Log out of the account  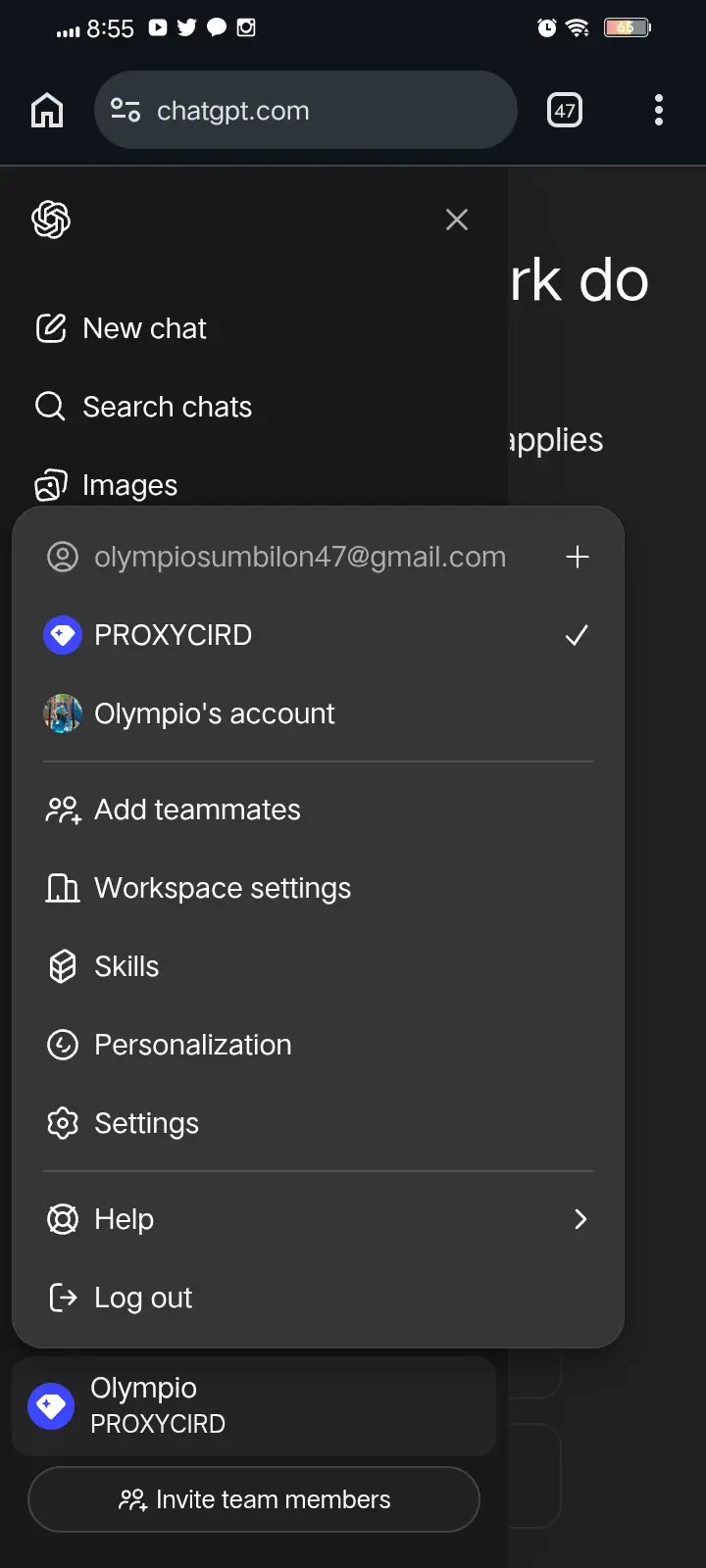[318, 1298]
